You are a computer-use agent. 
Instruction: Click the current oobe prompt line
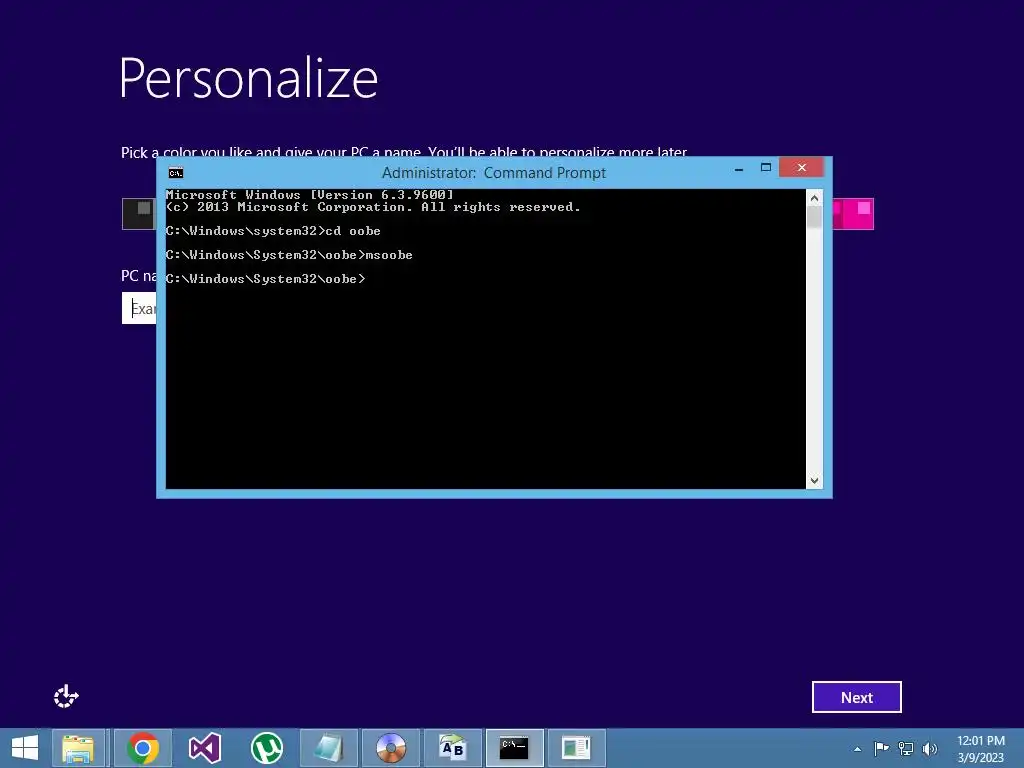tap(265, 279)
